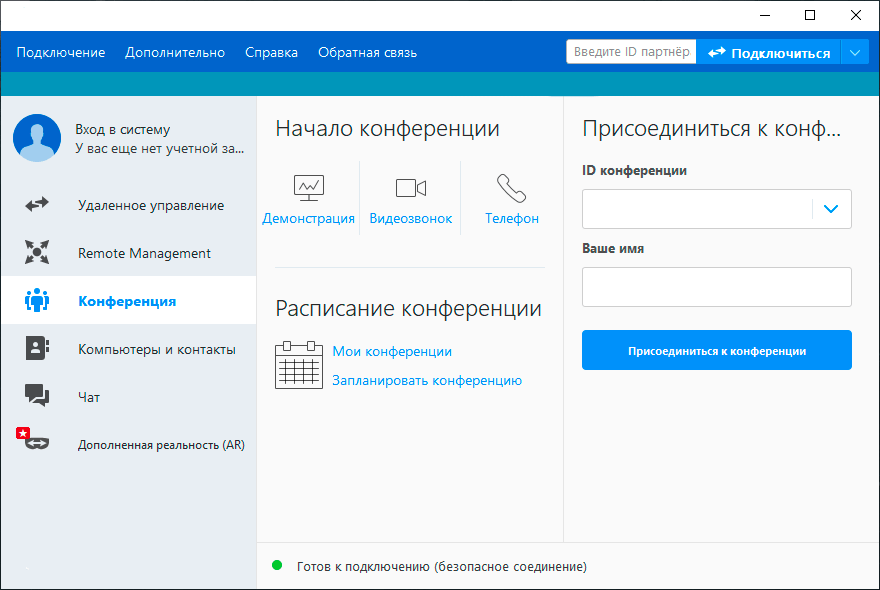
Task: Click the Присоединиться к конф... heading
Action: point(712,129)
